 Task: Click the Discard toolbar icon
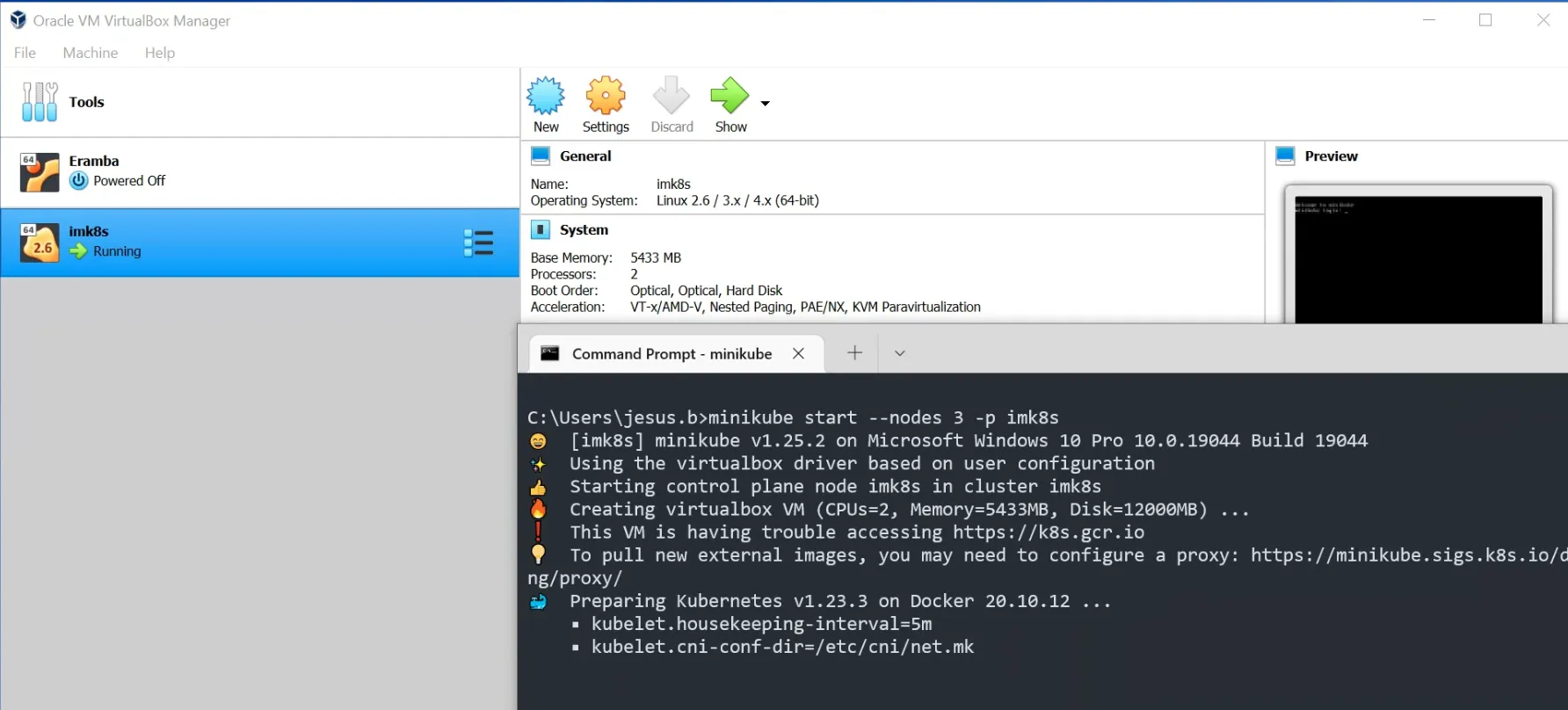tap(671, 96)
